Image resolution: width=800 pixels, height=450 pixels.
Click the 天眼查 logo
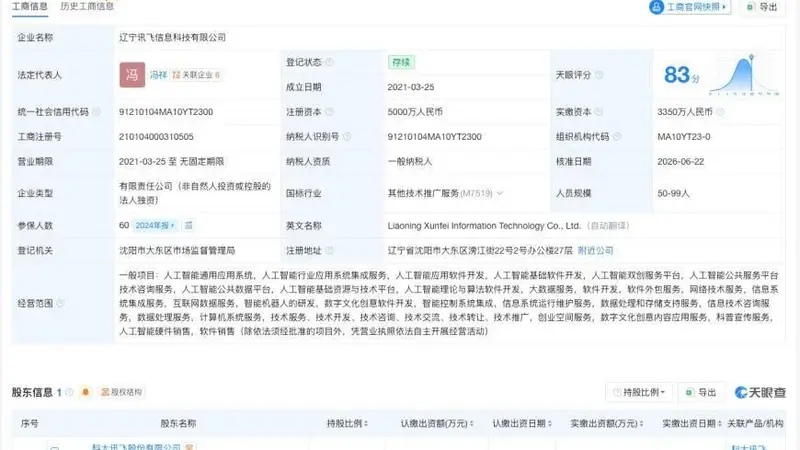tap(760, 392)
